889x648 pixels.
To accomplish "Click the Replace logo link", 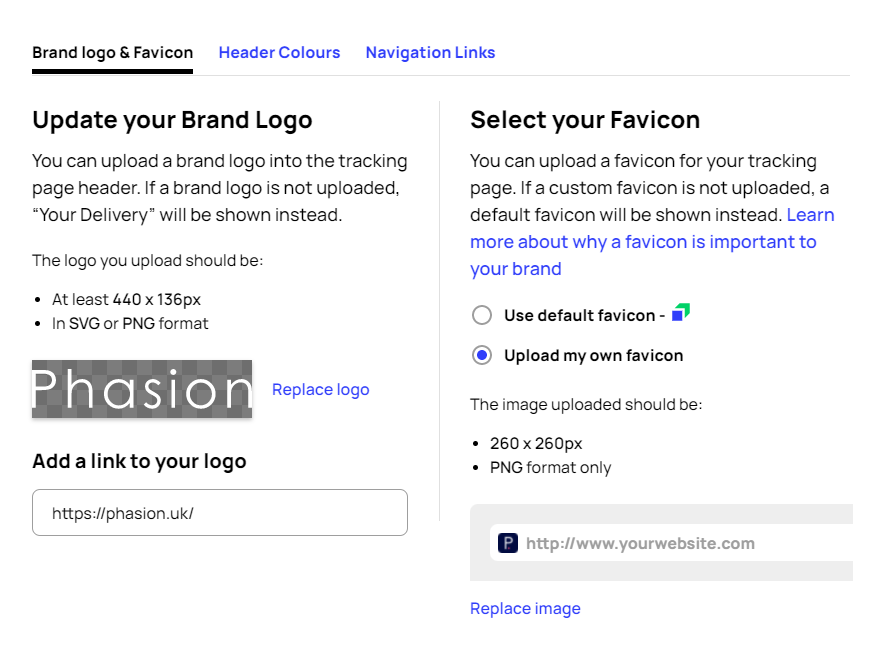I will point(320,389).
